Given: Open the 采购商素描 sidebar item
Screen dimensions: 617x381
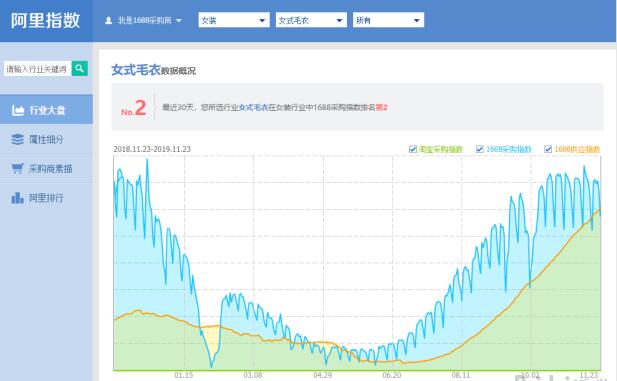Looking at the screenshot, I should [x=46, y=168].
